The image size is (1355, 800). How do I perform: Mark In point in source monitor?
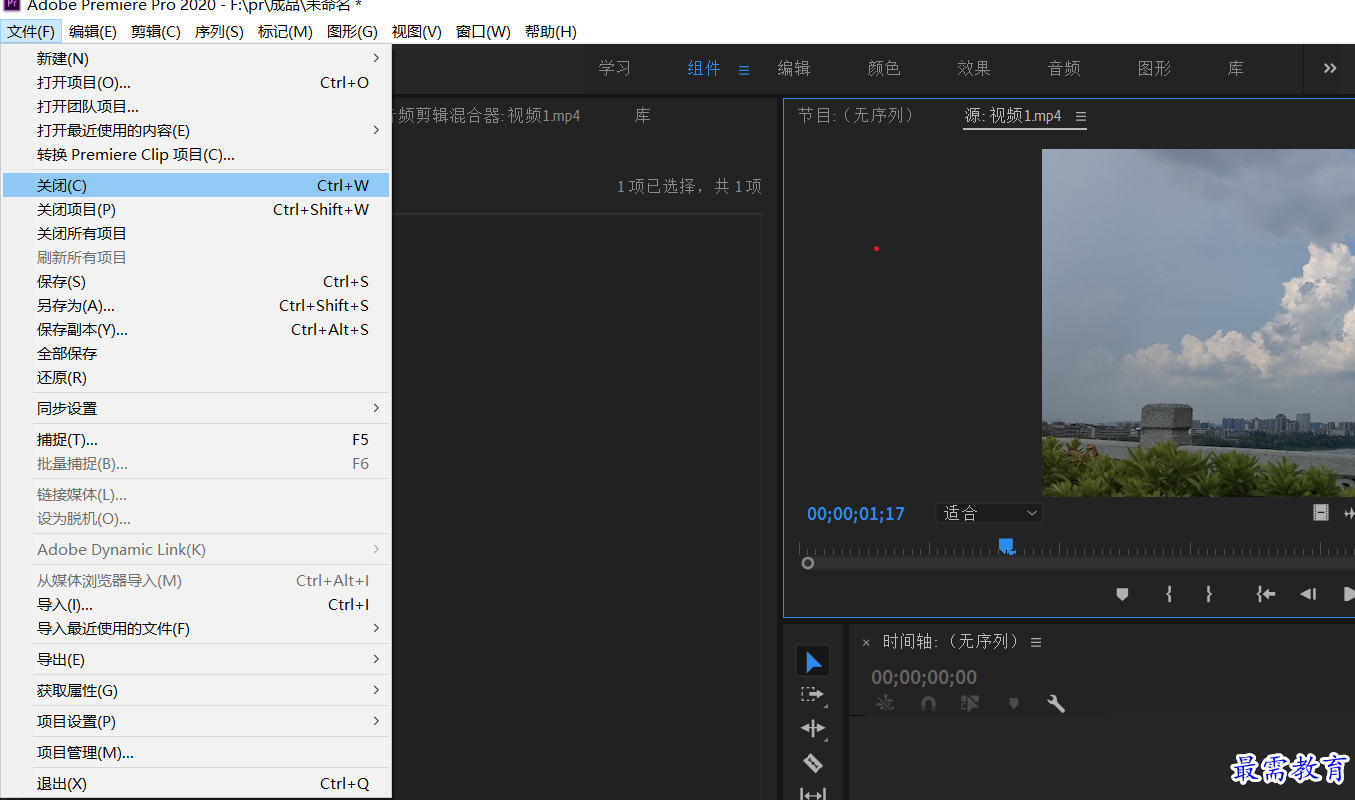(1168, 594)
